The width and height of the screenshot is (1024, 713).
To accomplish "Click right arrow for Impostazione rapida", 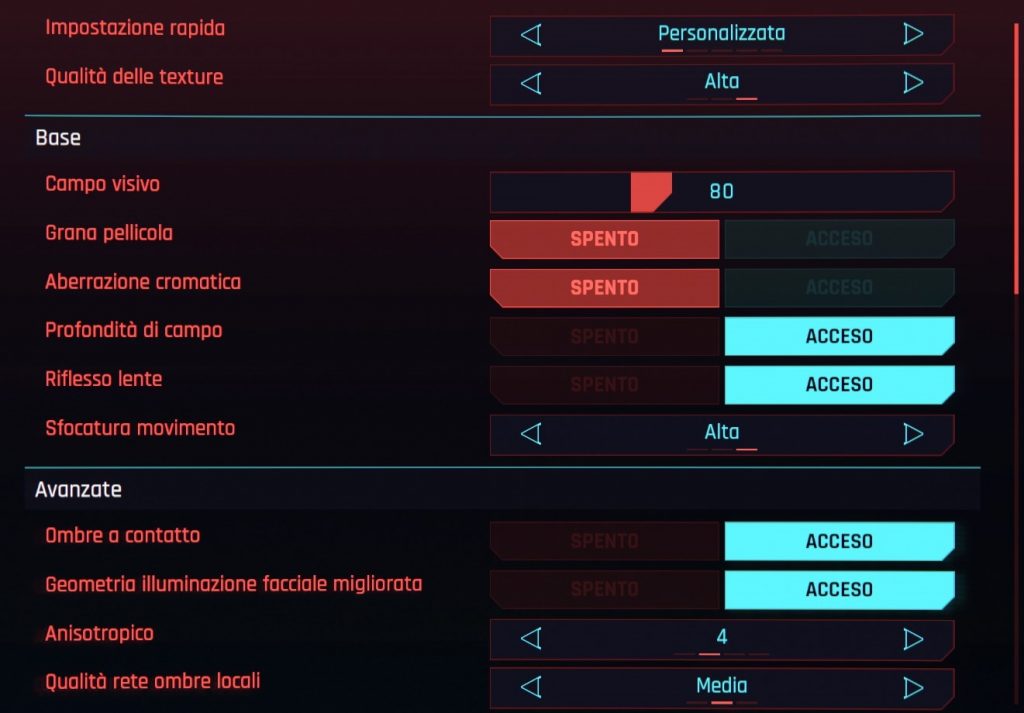I will tap(913, 34).
